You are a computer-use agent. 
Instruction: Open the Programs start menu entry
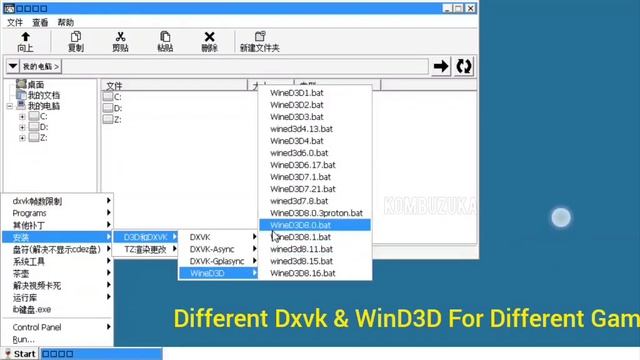pos(57,213)
